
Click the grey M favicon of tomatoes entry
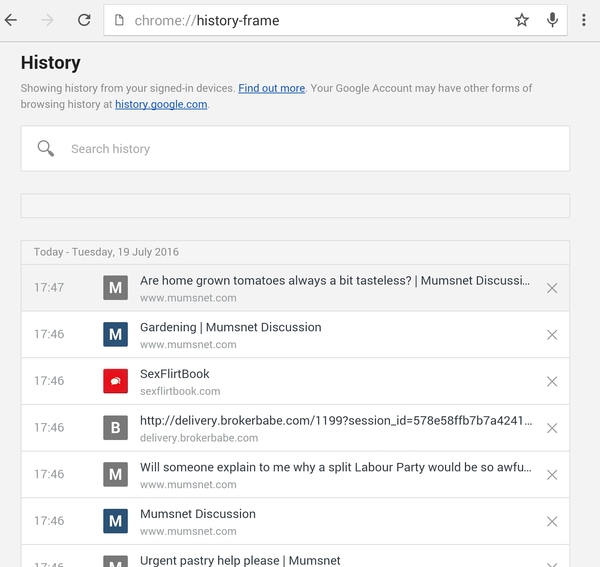click(116, 288)
